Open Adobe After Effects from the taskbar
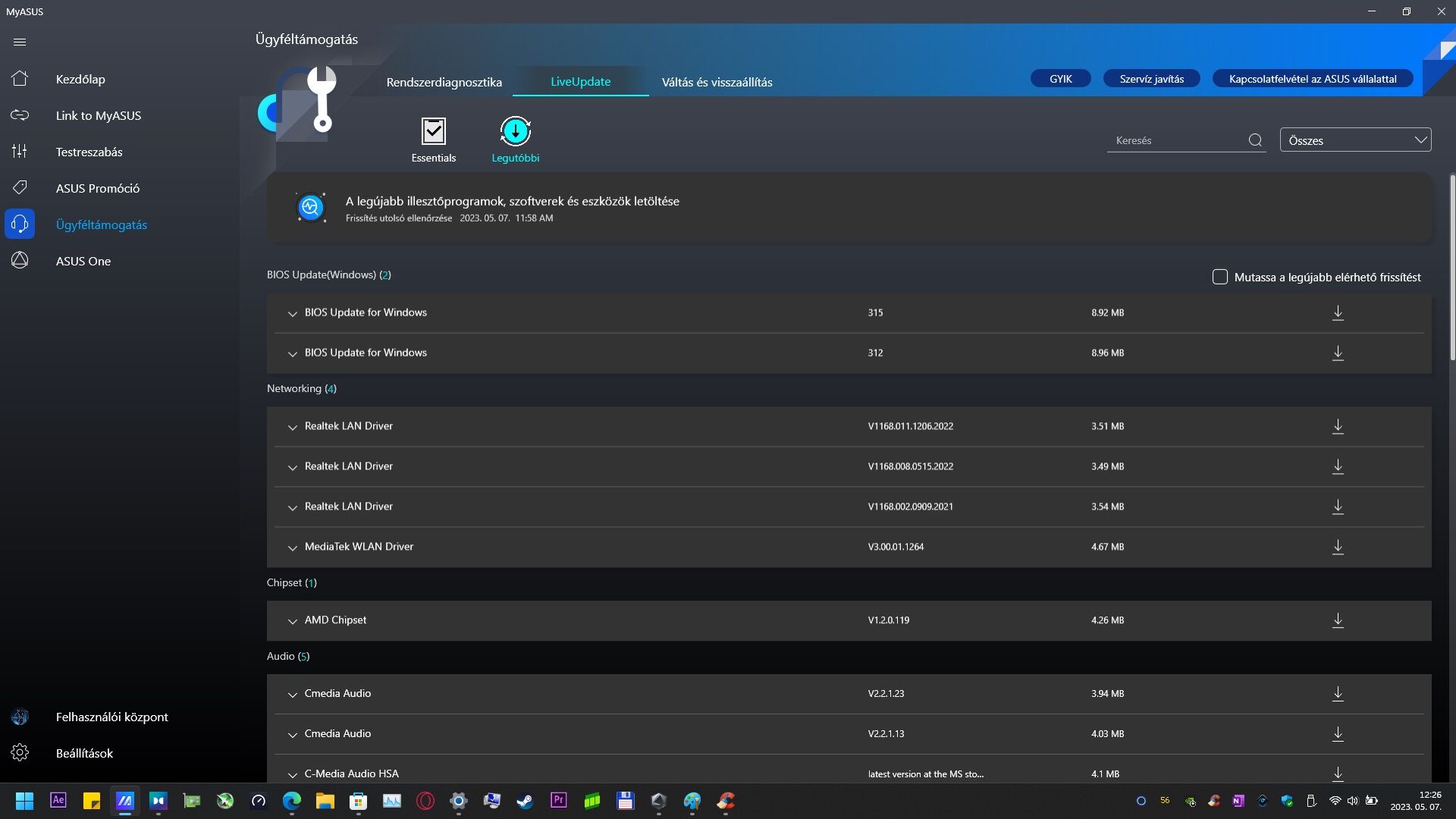The width and height of the screenshot is (1456, 819). [58, 801]
